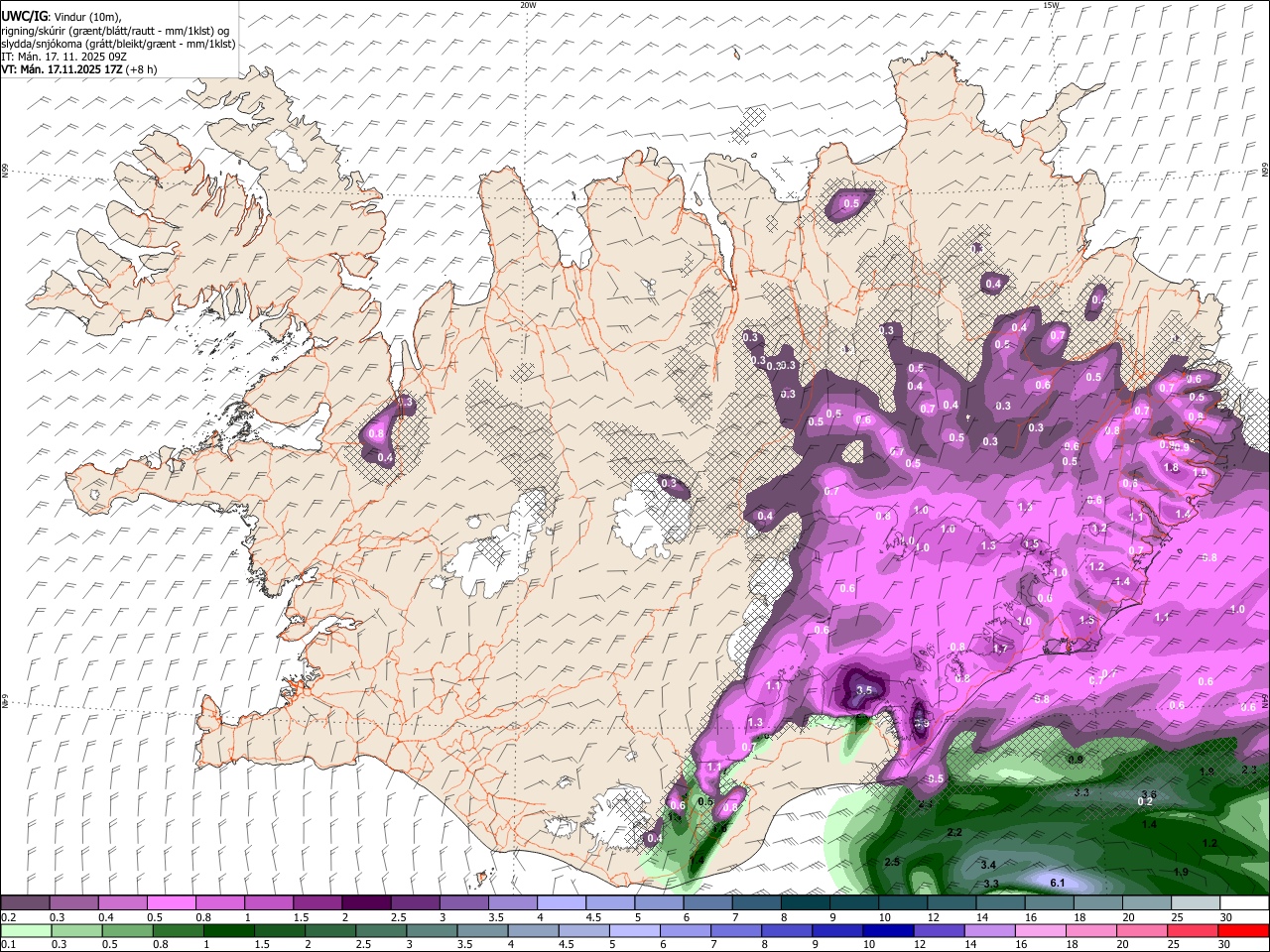Viewport: 1270px width, 952px height.
Task: Select the upper-row swatch between 8 and 9
Action: [806, 903]
